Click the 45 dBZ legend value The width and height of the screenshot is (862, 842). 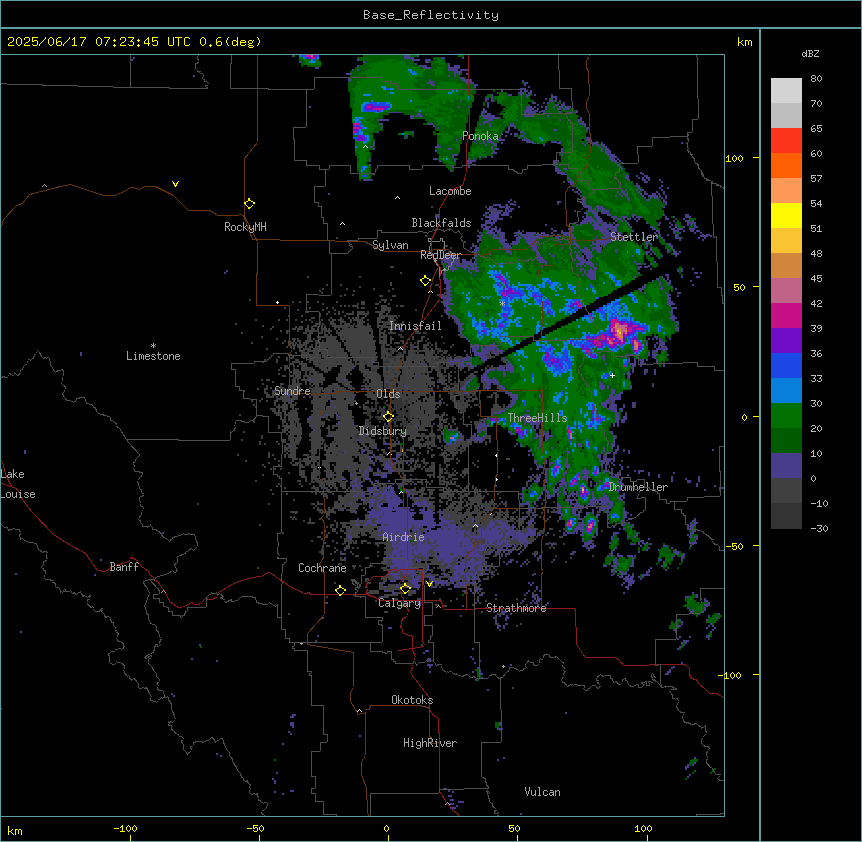point(816,278)
